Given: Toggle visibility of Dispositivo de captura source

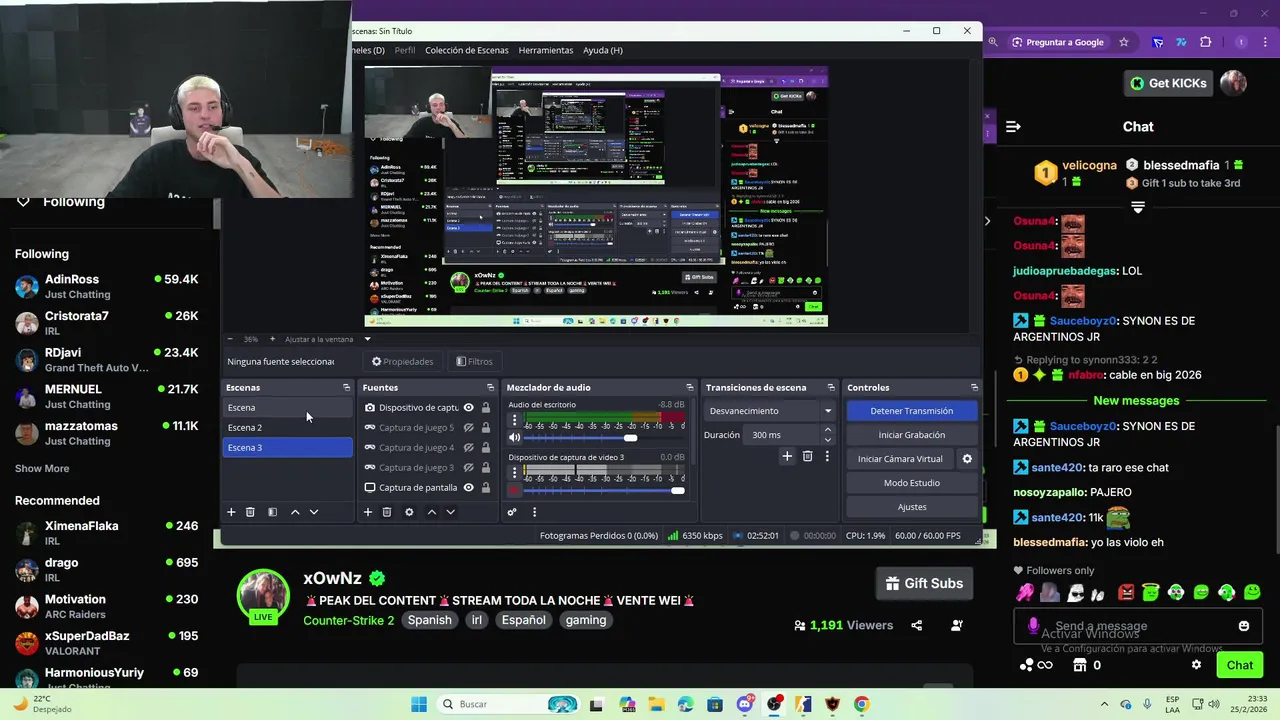Looking at the screenshot, I should click(468, 408).
